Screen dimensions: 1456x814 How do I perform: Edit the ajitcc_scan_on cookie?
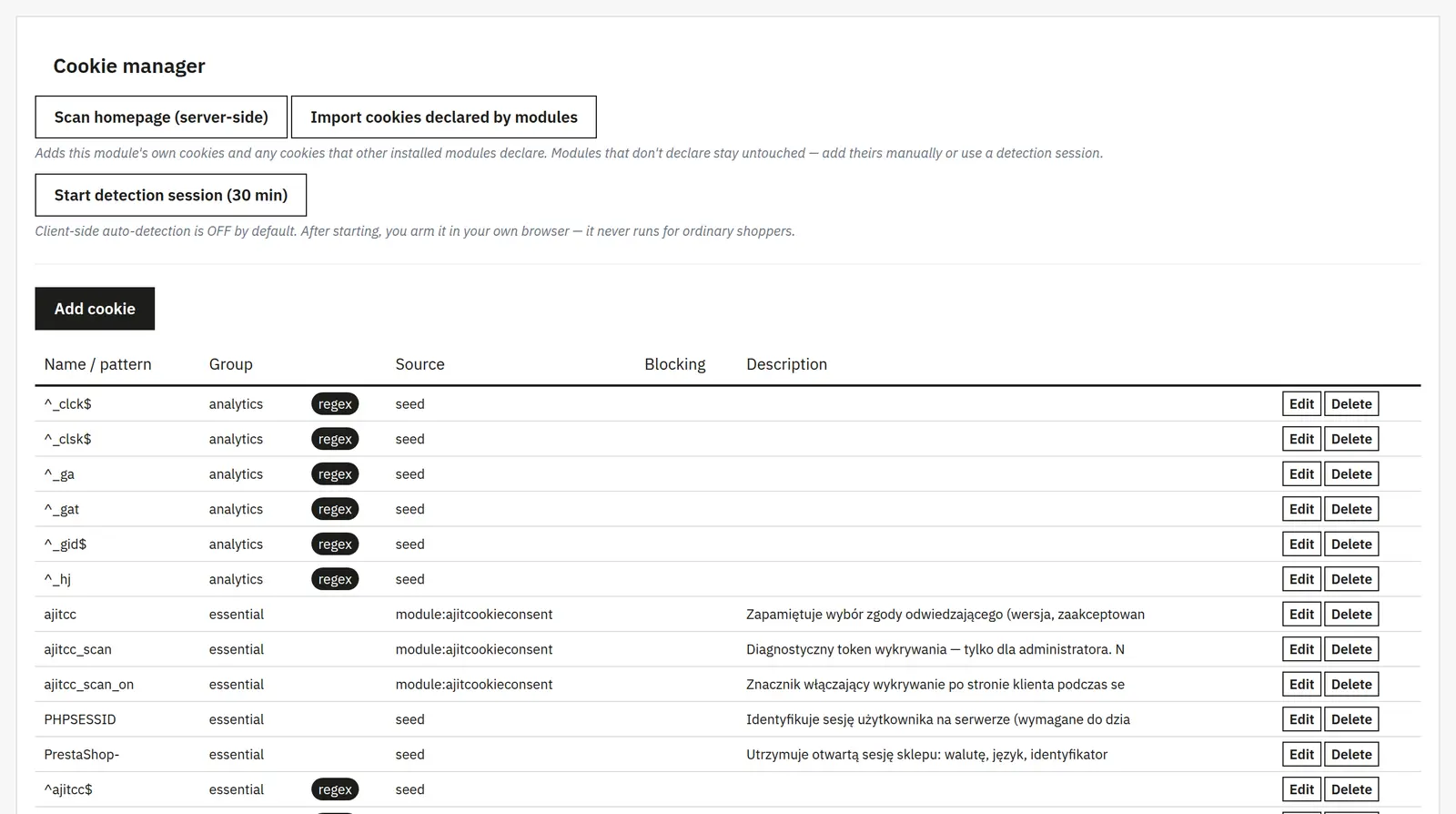[x=1301, y=685]
